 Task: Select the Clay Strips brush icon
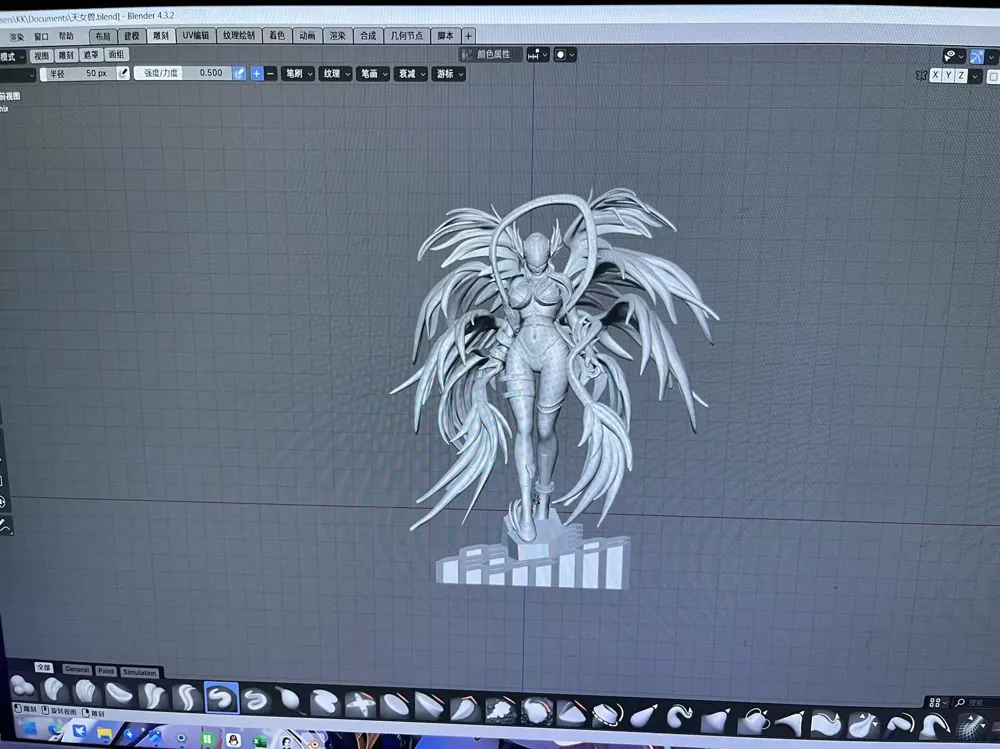point(85,692)
